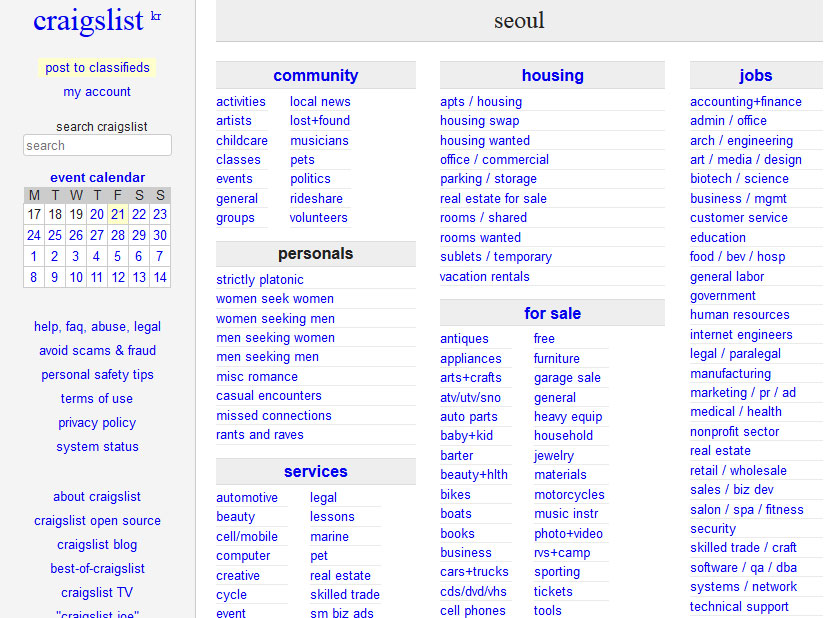
Task: Open real estate jobs link
Action: (720, 451)
